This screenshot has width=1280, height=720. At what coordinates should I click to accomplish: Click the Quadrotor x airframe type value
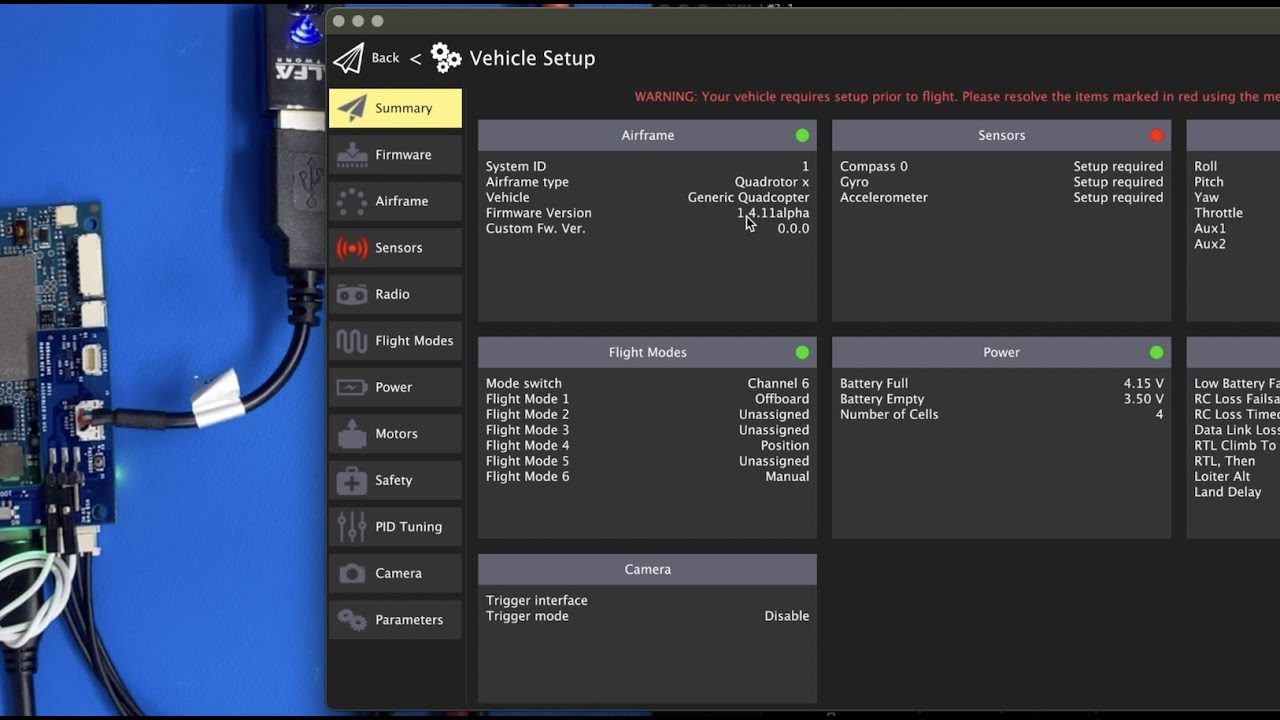click(772, 182)
